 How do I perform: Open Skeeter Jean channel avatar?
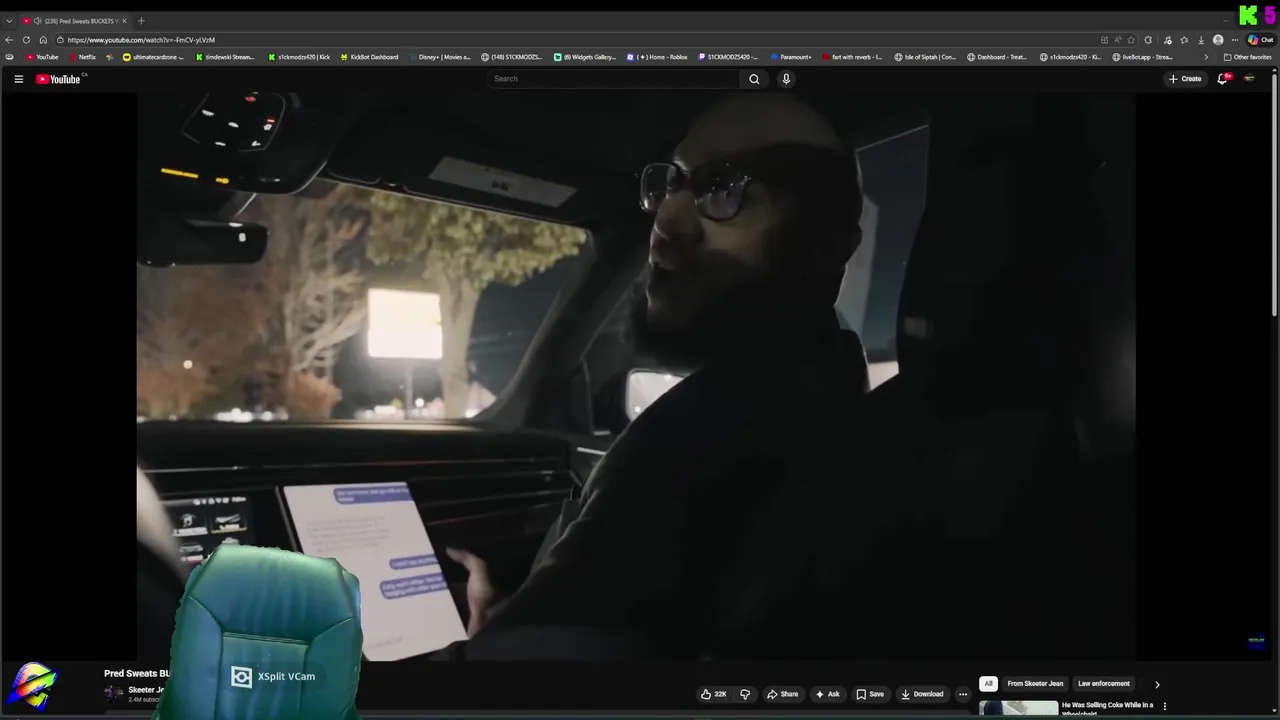tap(114, 693)
